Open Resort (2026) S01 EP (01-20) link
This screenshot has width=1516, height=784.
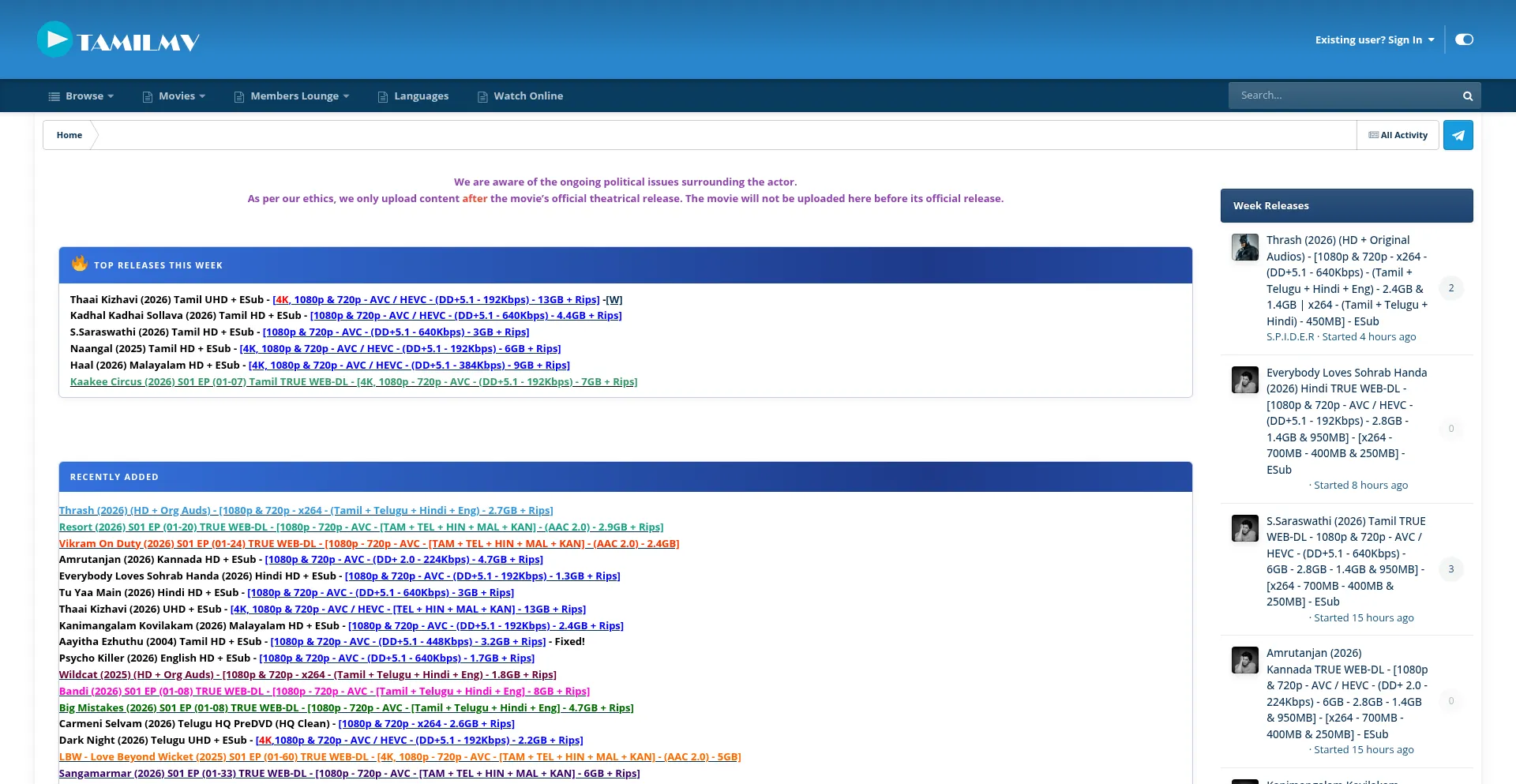362,527
